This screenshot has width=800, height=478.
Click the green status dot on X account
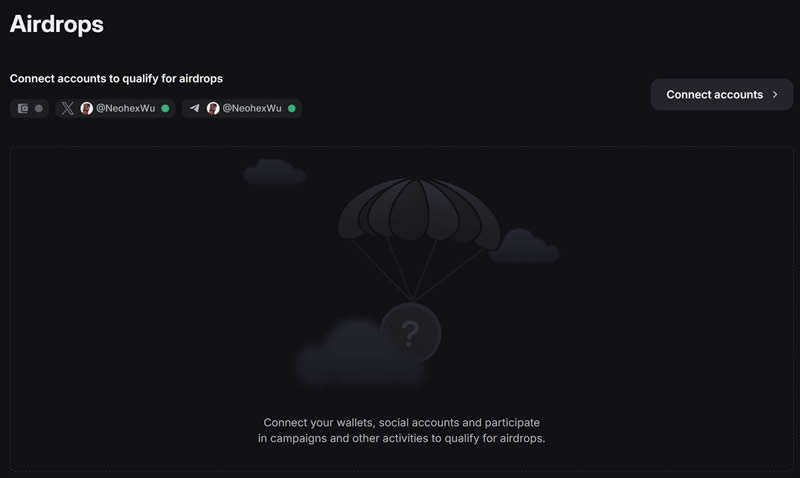pyautogui.click(x=165, y=108)
